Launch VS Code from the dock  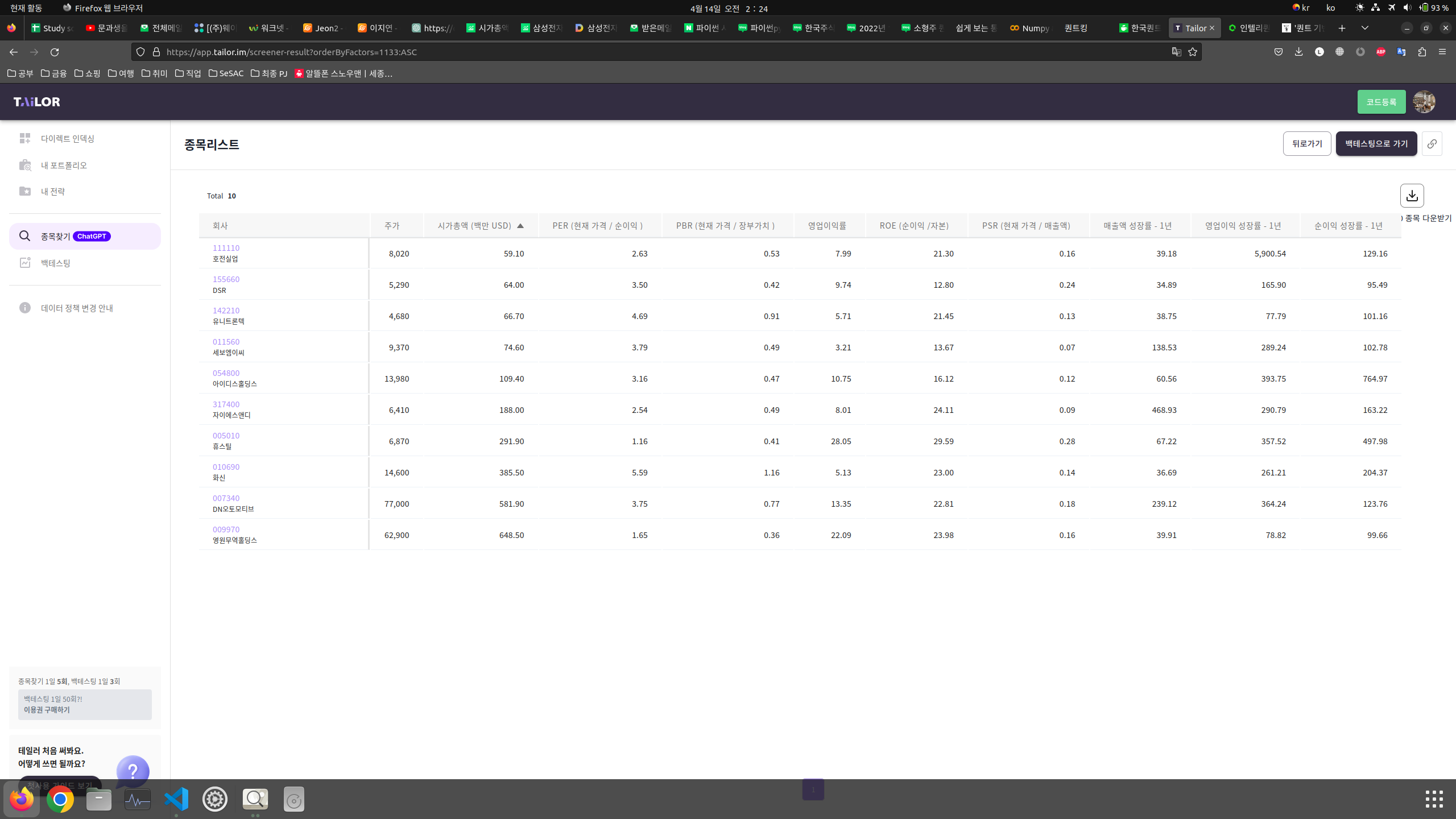(x=176, y=799)
